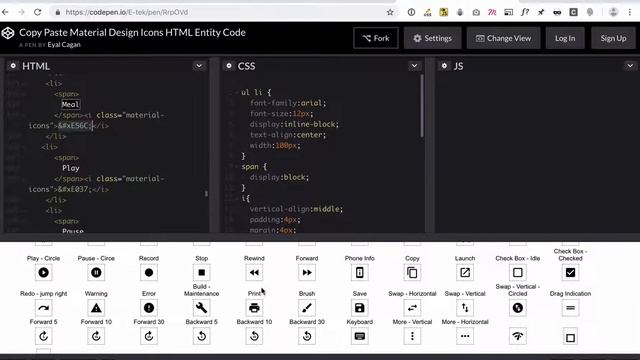Go back in the browser
The height and width of the screenshot is (360, 640).
(x=5, y=12)
